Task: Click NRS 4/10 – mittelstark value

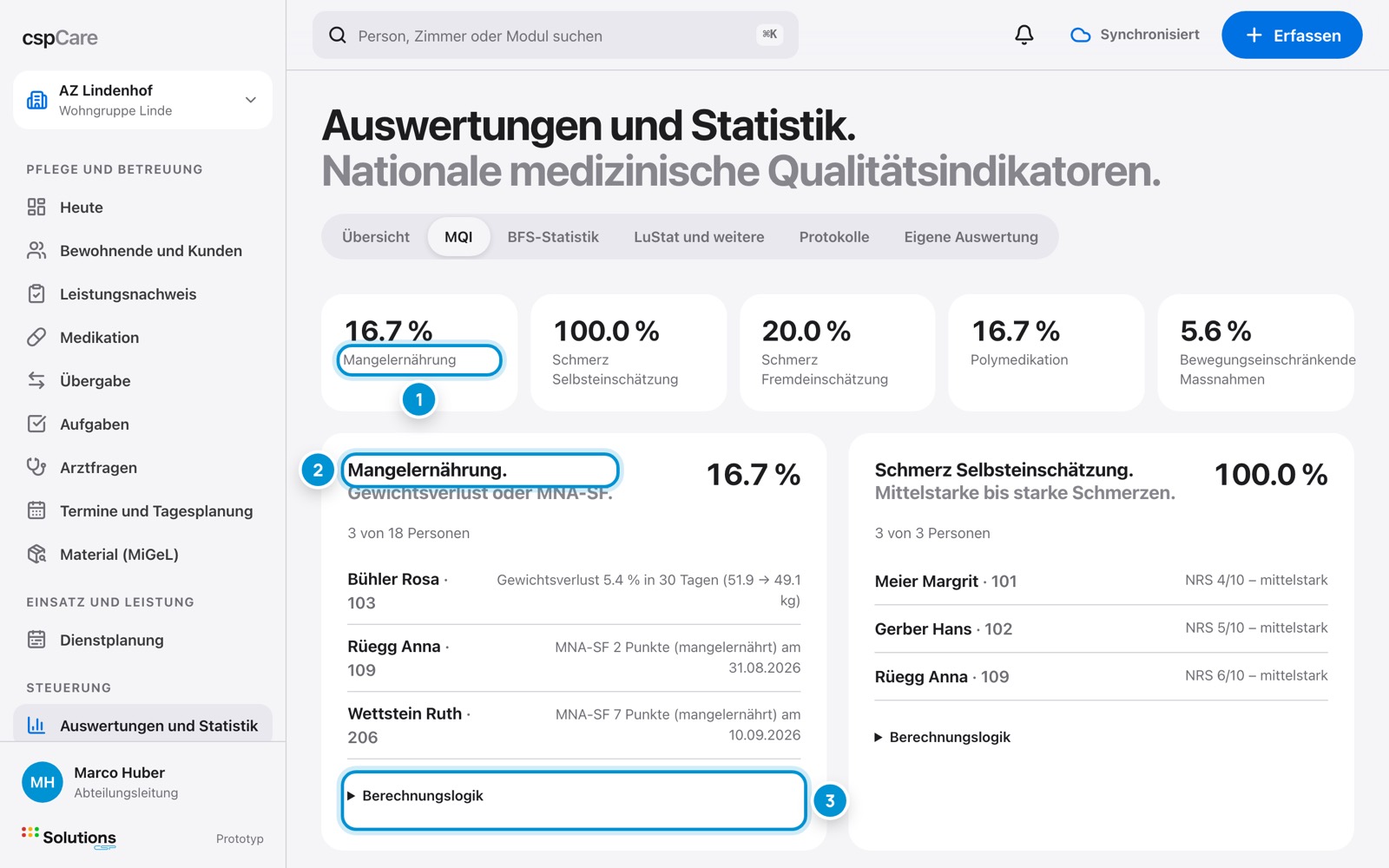Action: click(1256, 580)
